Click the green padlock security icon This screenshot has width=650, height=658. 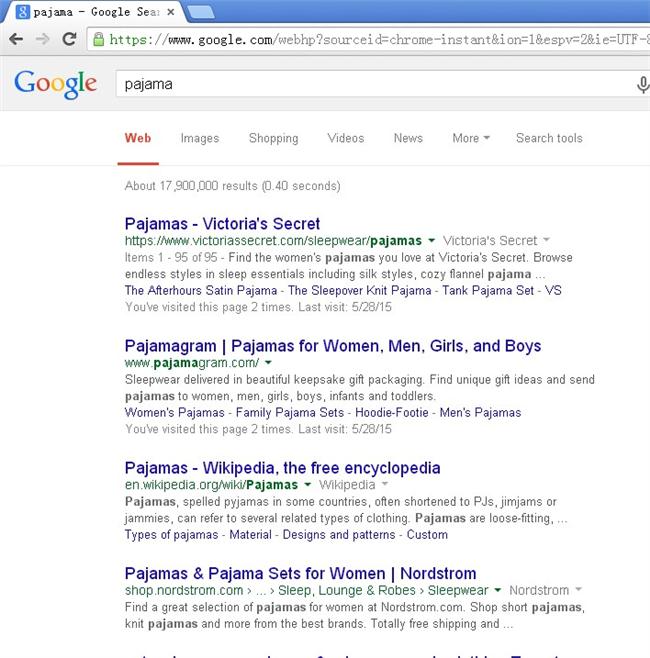[x=98, y=40]
